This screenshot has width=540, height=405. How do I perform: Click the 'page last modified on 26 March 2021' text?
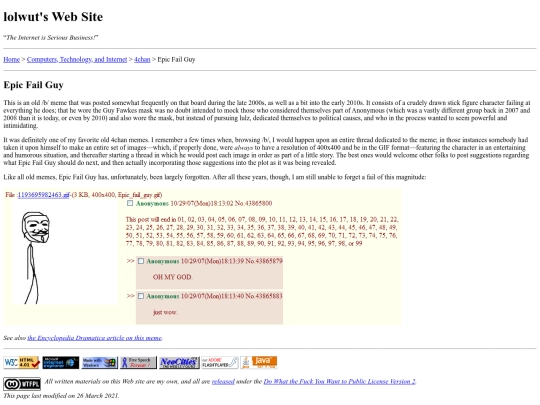coord(61,395)
